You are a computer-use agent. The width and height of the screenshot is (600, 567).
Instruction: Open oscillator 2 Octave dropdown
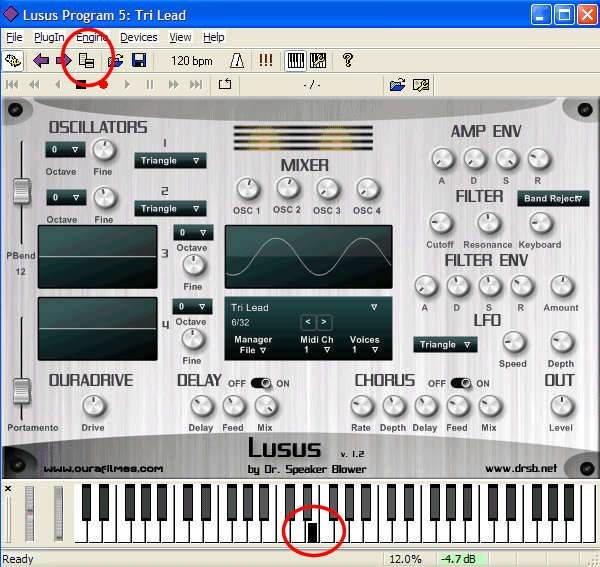click(66, 197)
